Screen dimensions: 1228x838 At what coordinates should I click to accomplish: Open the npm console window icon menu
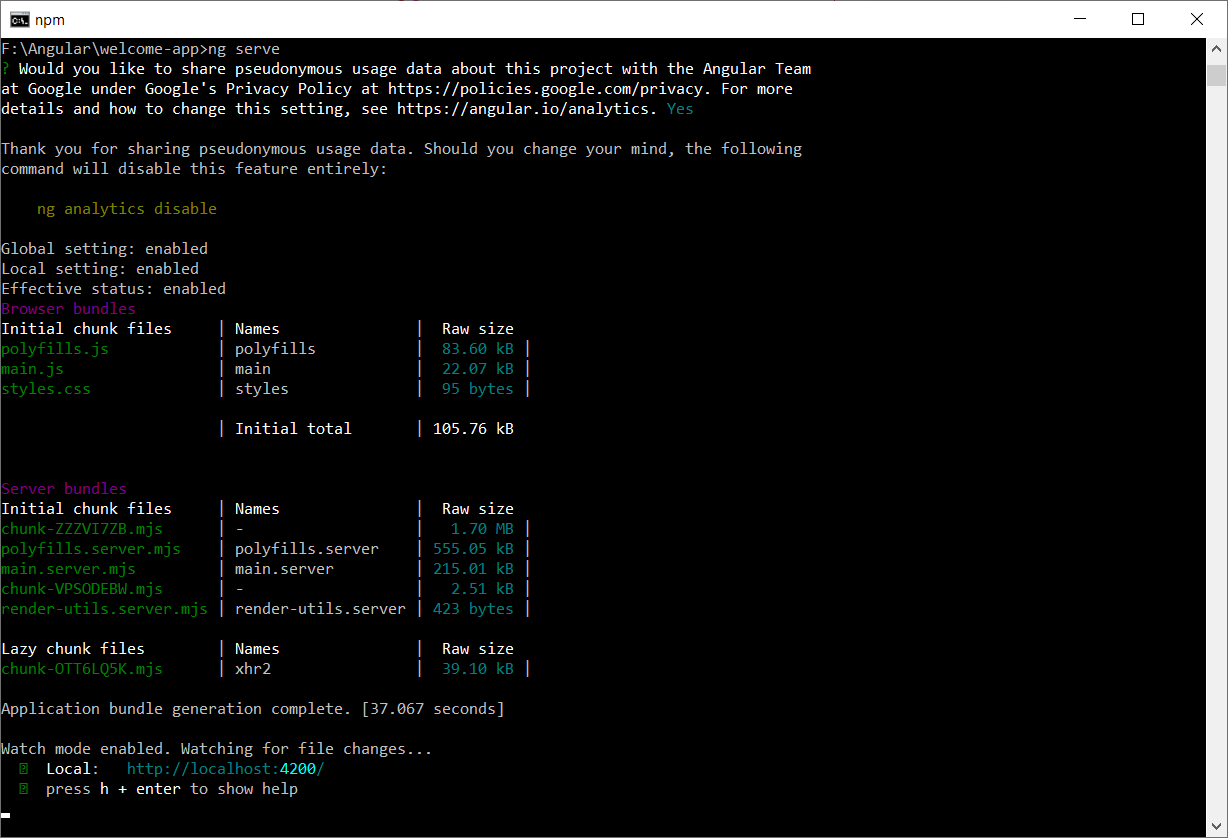pyautogui.click(x=19, y=19)
